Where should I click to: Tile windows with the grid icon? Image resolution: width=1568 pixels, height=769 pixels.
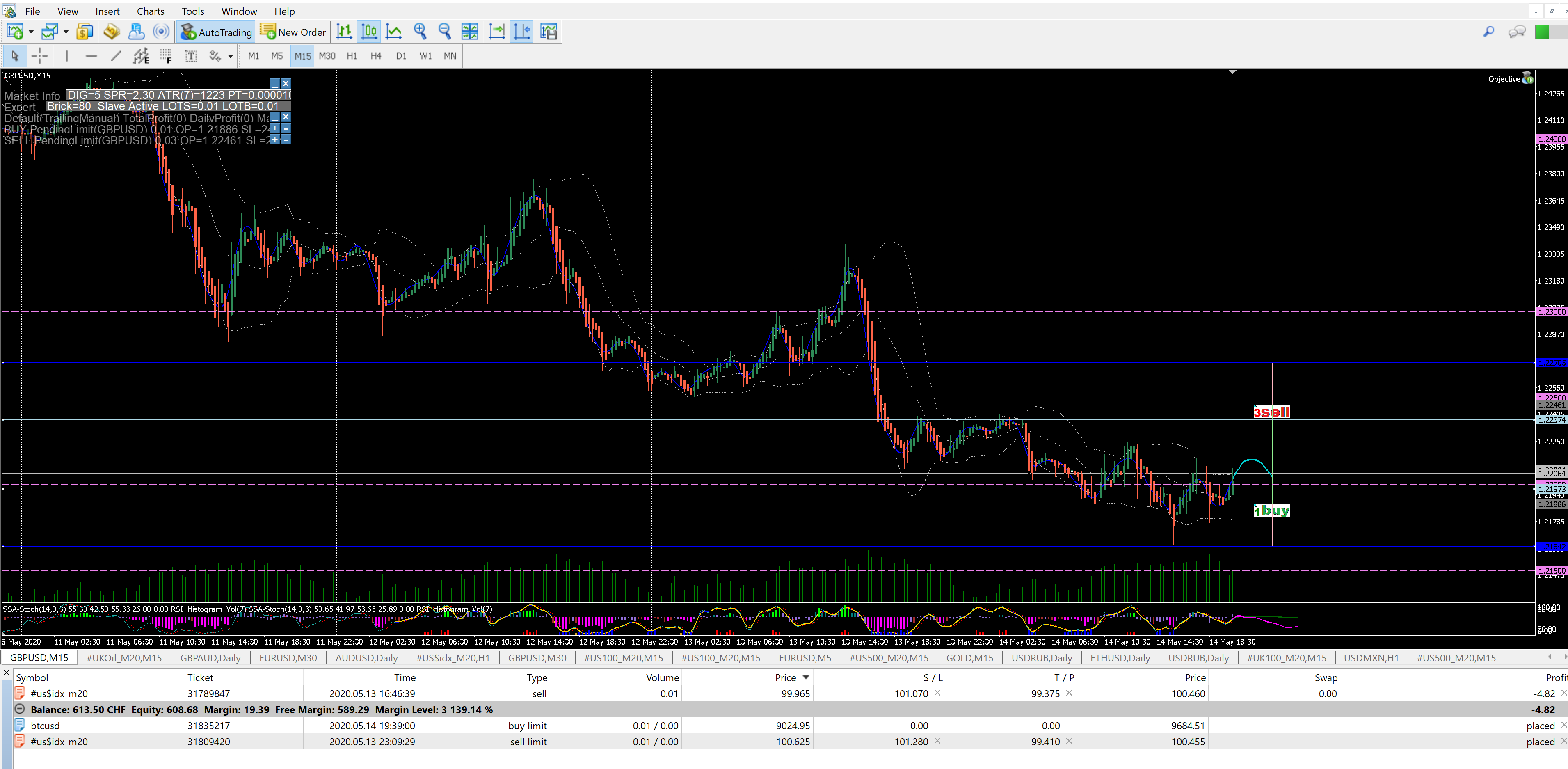pos(469,32)
